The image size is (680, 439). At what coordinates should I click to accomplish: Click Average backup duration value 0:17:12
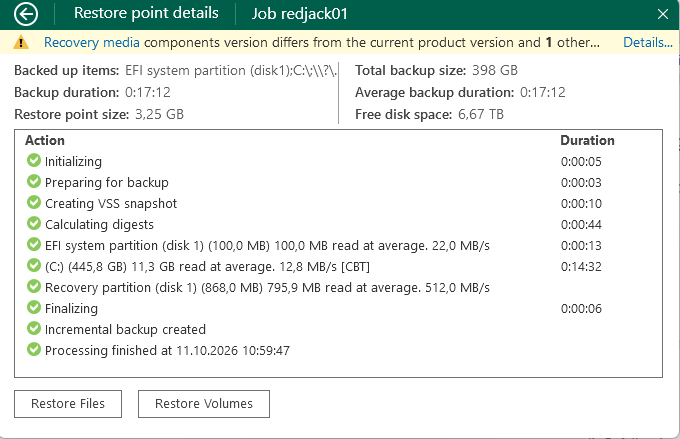click(543, 92)
